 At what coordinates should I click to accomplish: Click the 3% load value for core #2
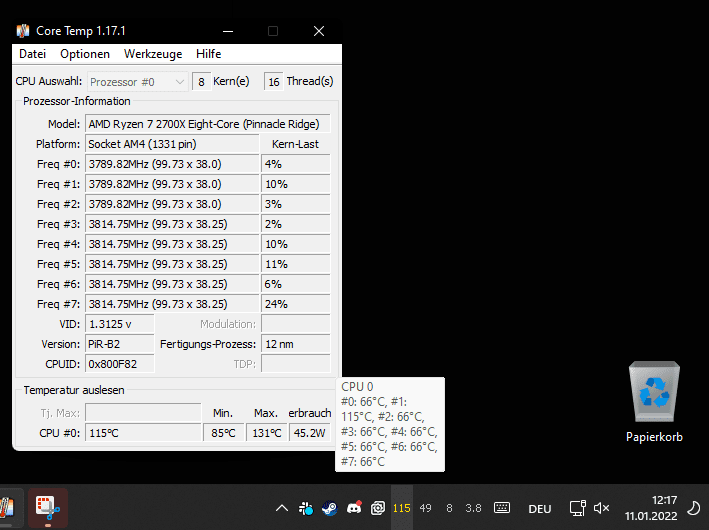point(296,204)
